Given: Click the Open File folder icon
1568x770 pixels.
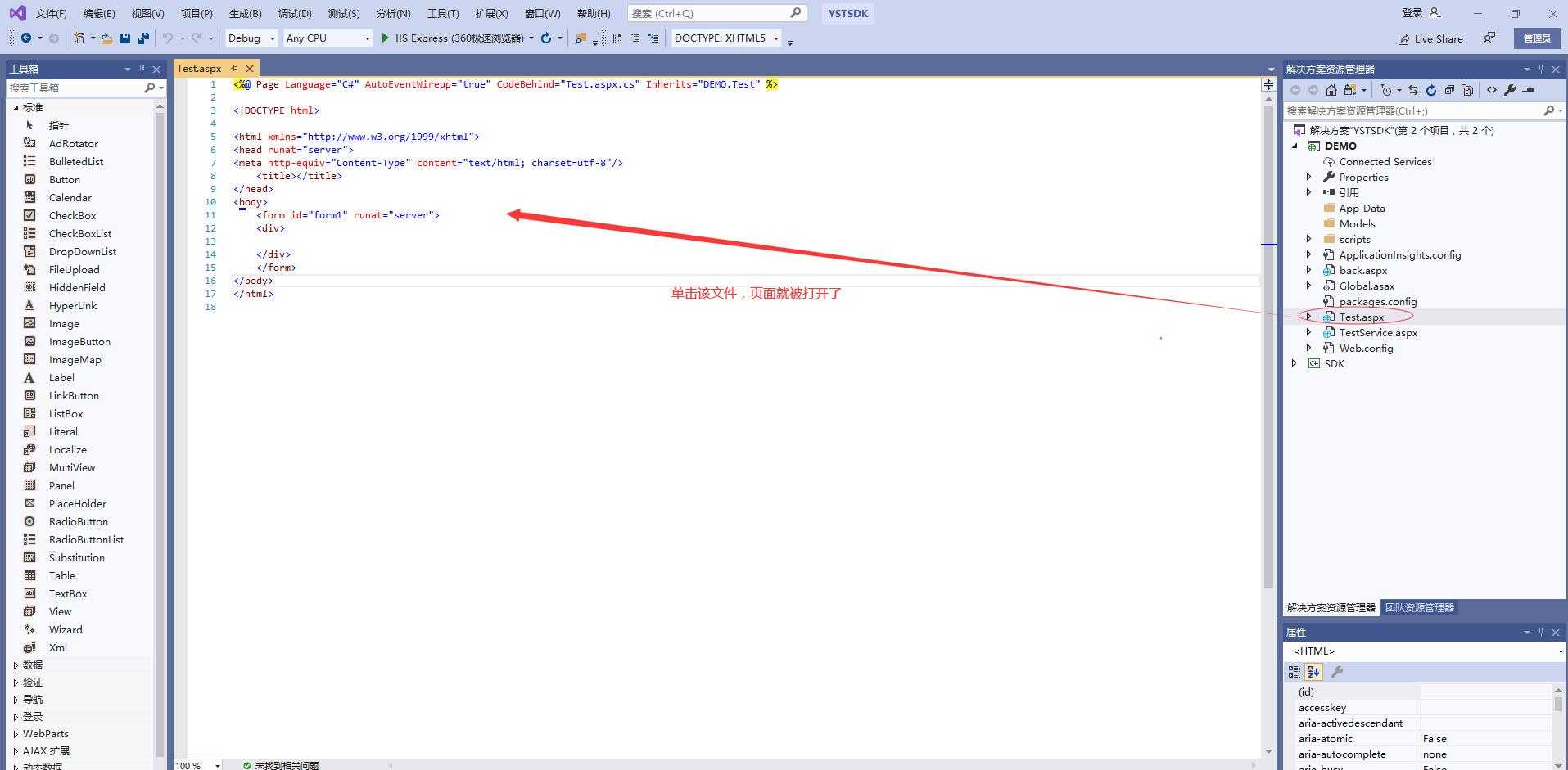Looking at the screenshot, I should 106,38.
